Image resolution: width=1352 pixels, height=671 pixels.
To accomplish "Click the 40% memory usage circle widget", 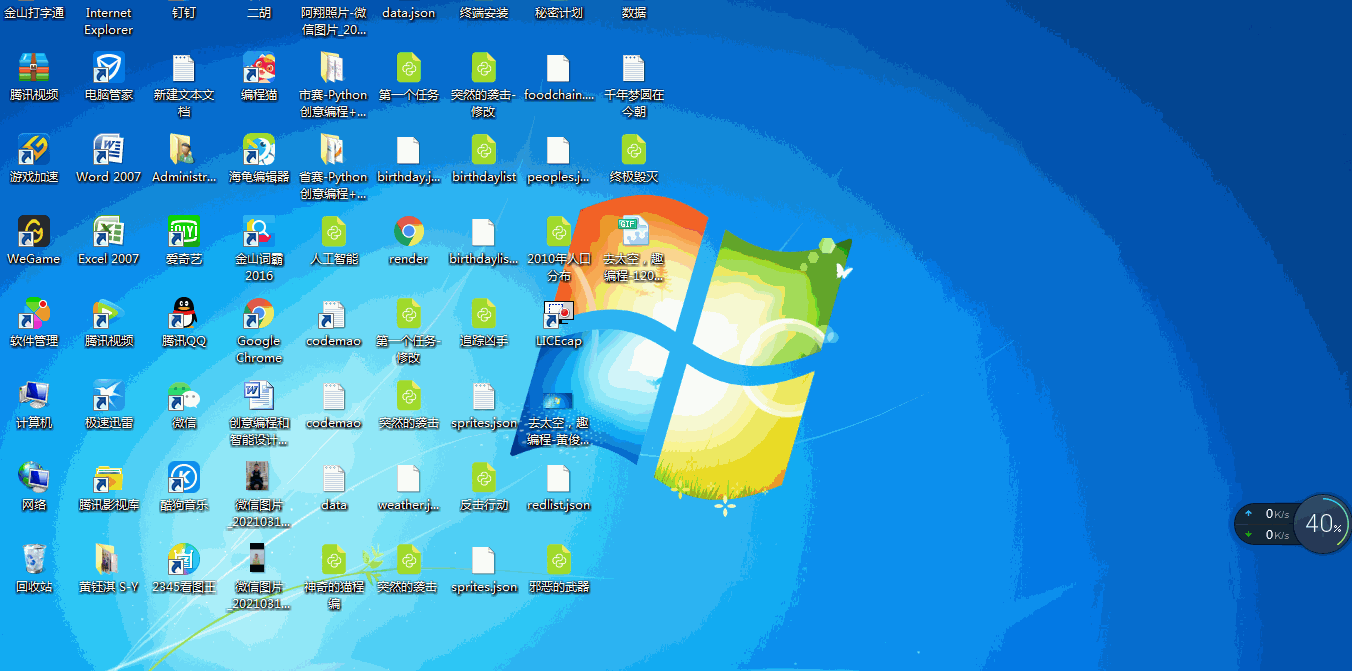I will pyautogui.click(x=1322, y=523).
